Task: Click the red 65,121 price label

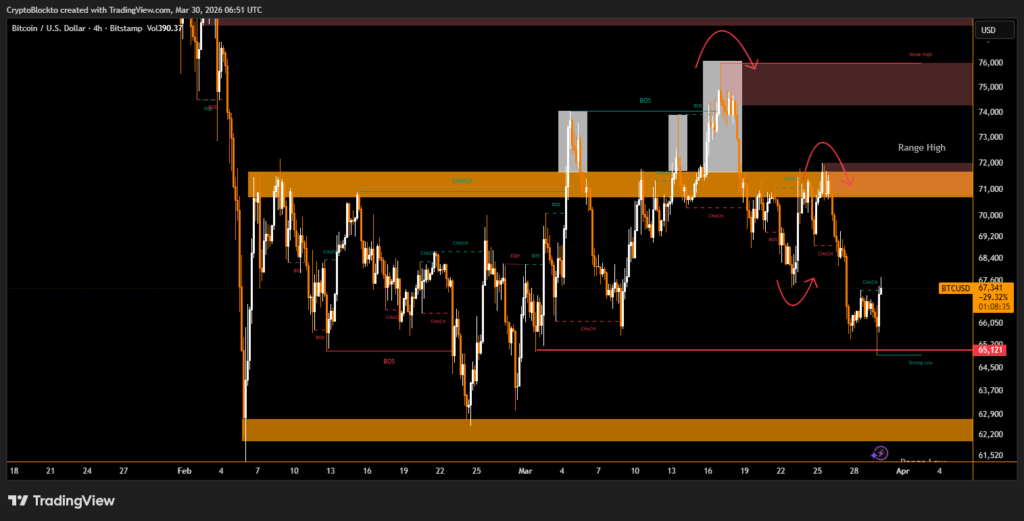Action: tap(990, 350)
